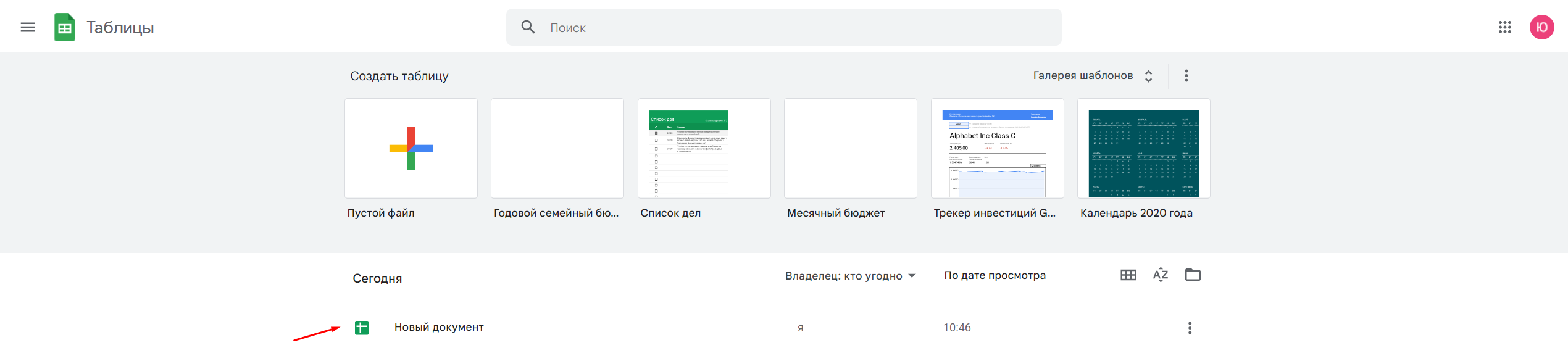This screenshot has width=1568, height=353.
Task: Click the Таблицы title text
Action: point(120,28)
